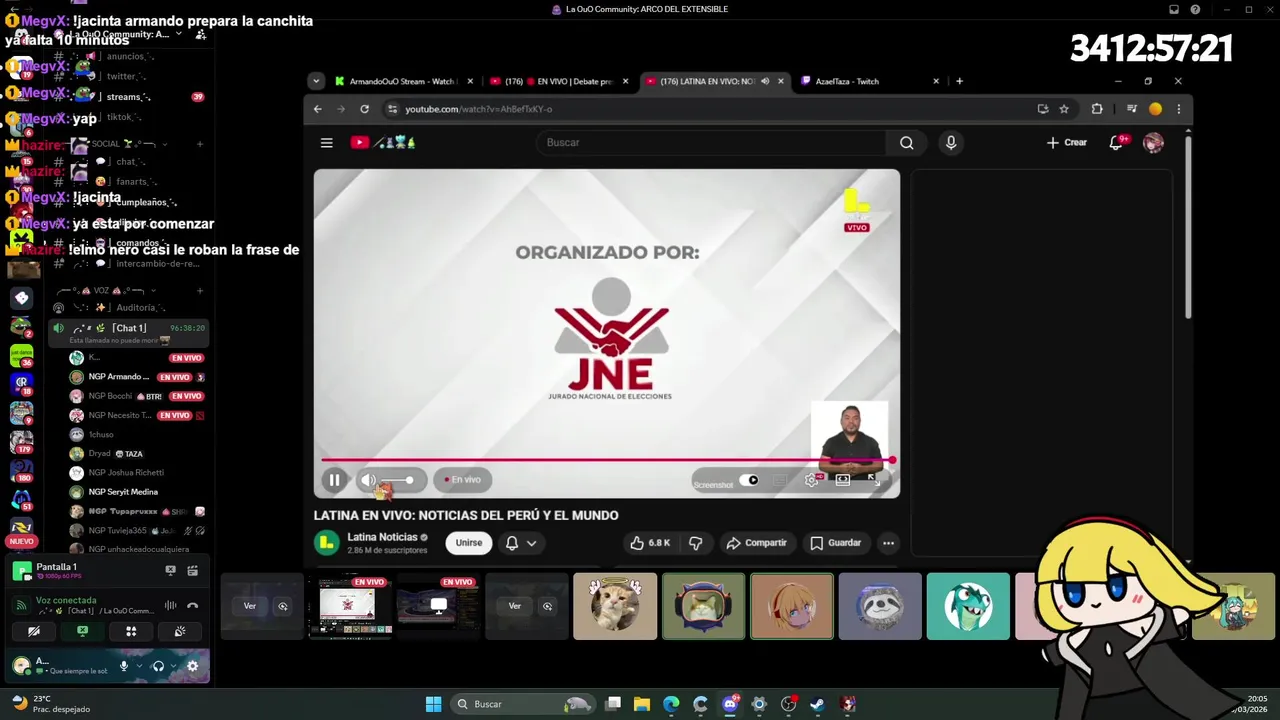Mute the YouTube player volume icon
Image resolution: width=1280 pixels, height=720 pixels.
point(368,480)
